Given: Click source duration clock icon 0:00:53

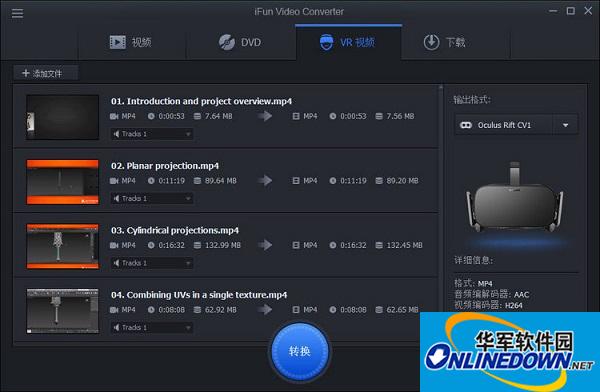Looking at the screenshot, I should click(151, 116).
